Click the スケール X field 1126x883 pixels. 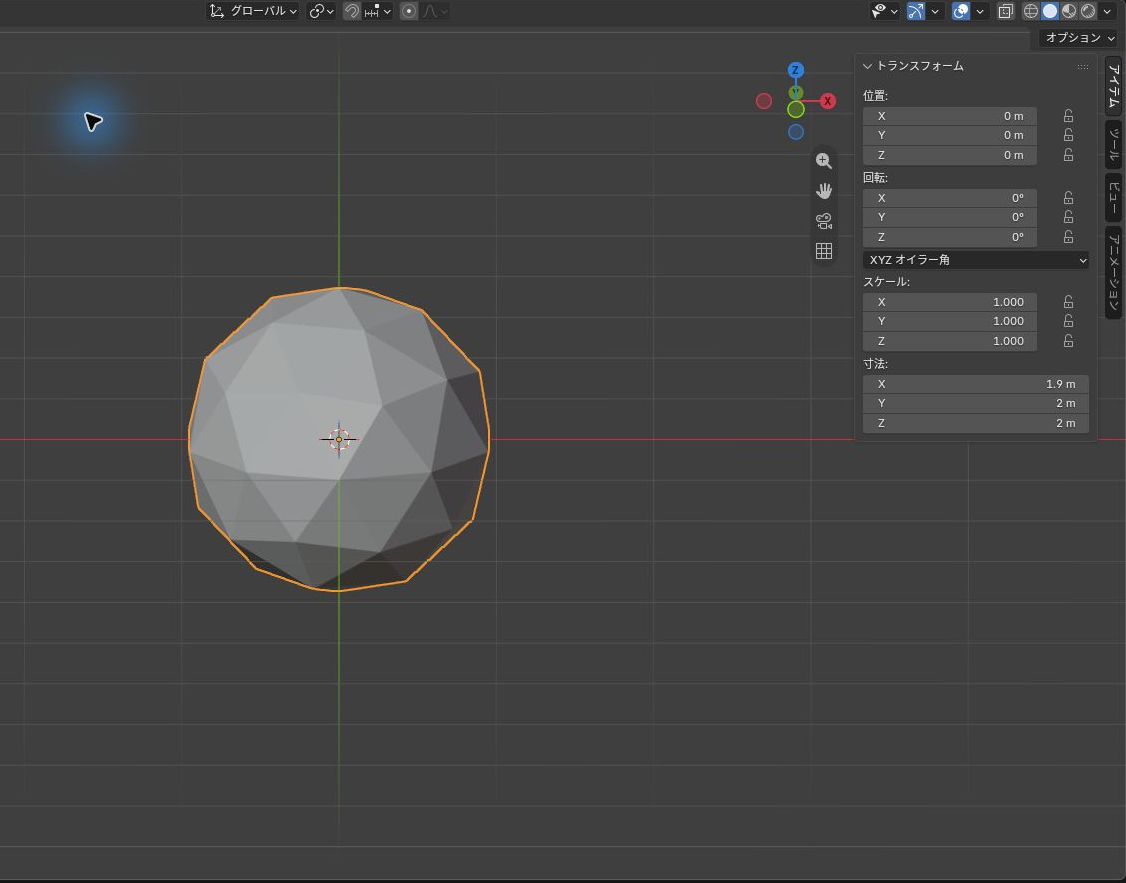[949, 302]
